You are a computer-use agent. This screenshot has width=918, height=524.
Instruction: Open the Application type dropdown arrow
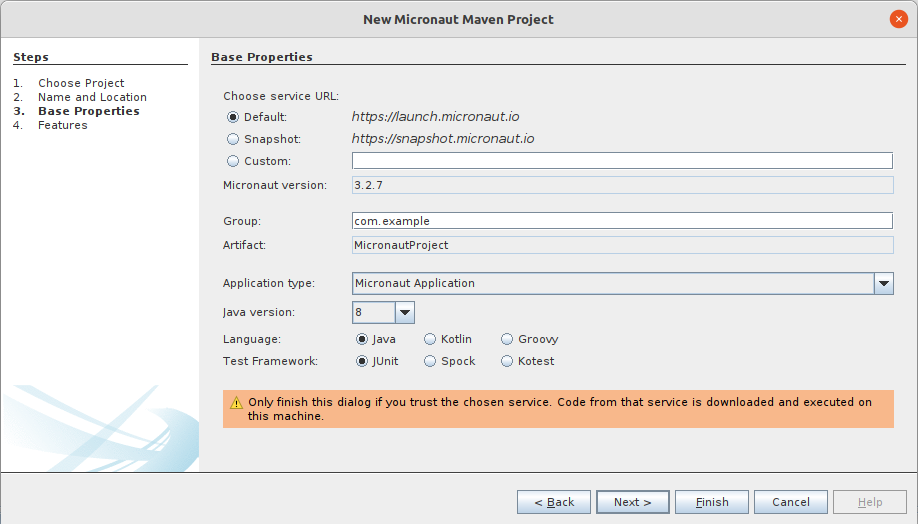tap(884, 283)
